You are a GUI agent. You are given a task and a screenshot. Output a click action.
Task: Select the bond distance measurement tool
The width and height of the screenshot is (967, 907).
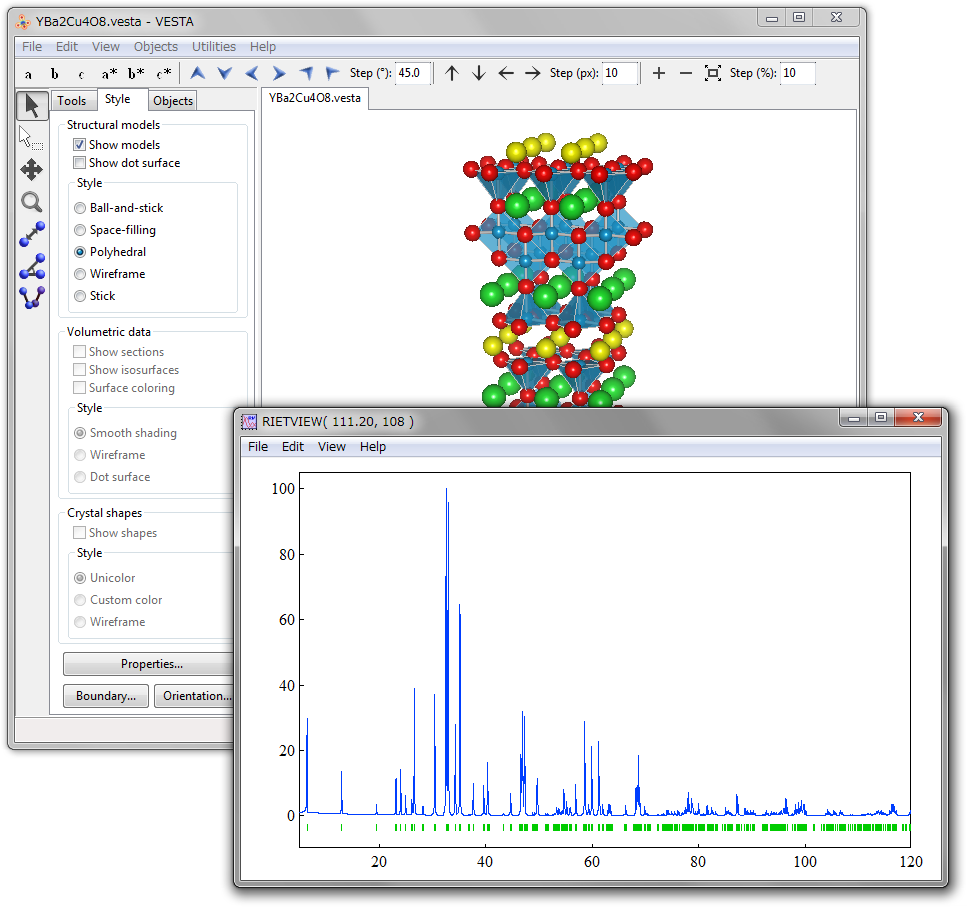32,234
